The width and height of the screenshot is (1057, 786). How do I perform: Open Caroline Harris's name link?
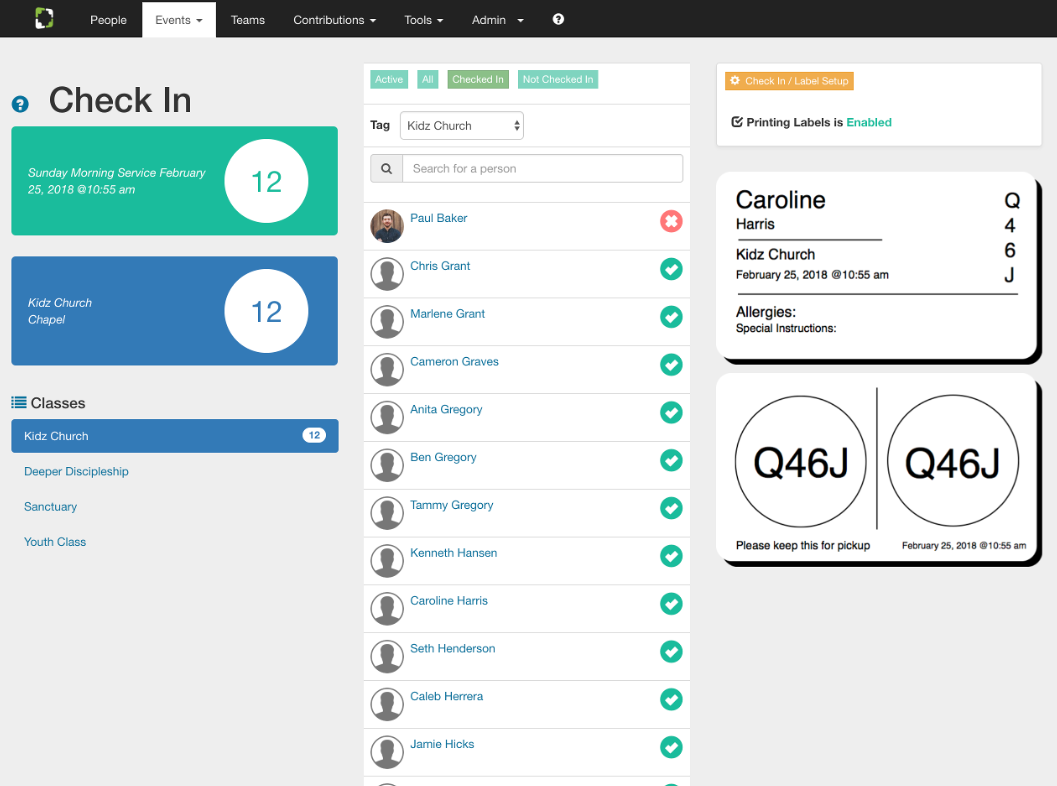[x=449, y=601]
